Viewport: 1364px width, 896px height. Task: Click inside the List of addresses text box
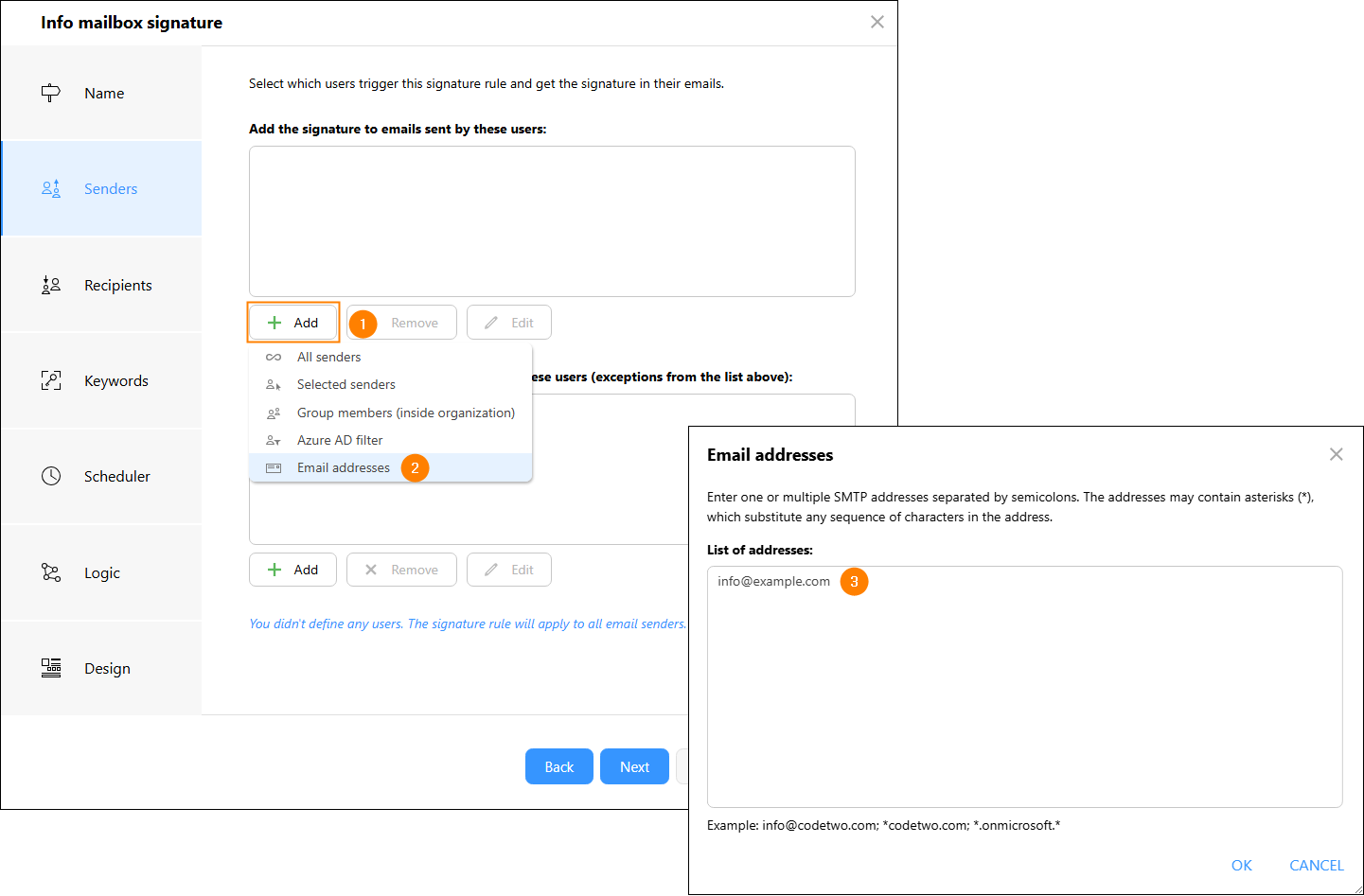coord(1024,687)
